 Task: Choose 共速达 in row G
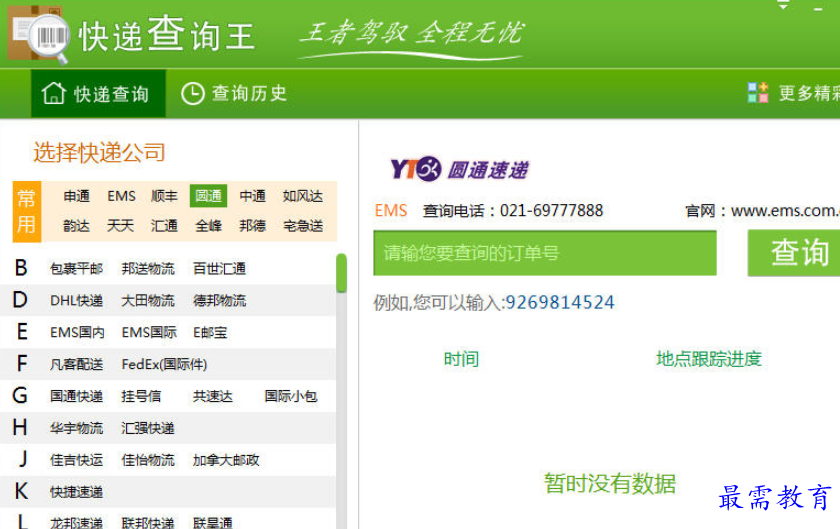click(213, 396)
